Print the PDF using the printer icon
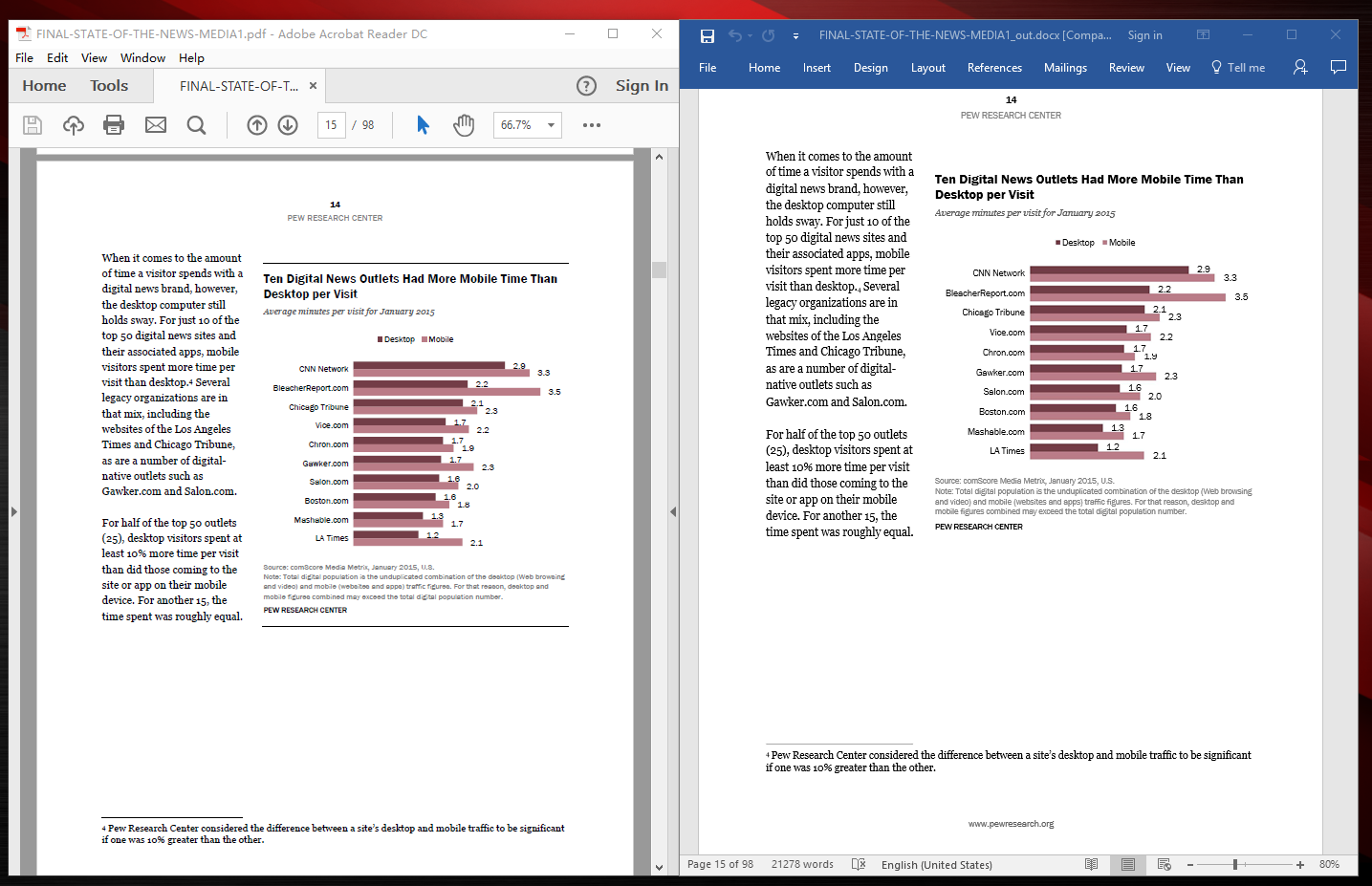Viewport: 1372px width, 886px height. point(114,125)
